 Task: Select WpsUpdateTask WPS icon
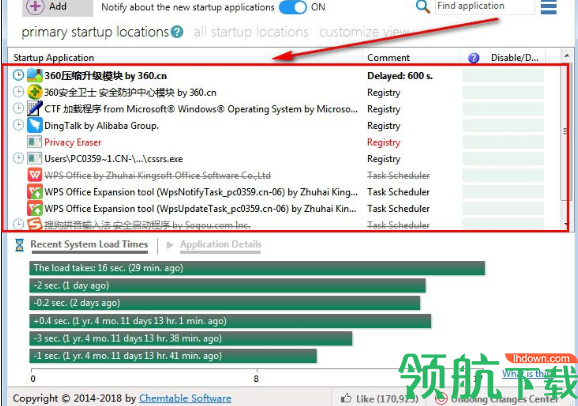click(x=35, y=208)
